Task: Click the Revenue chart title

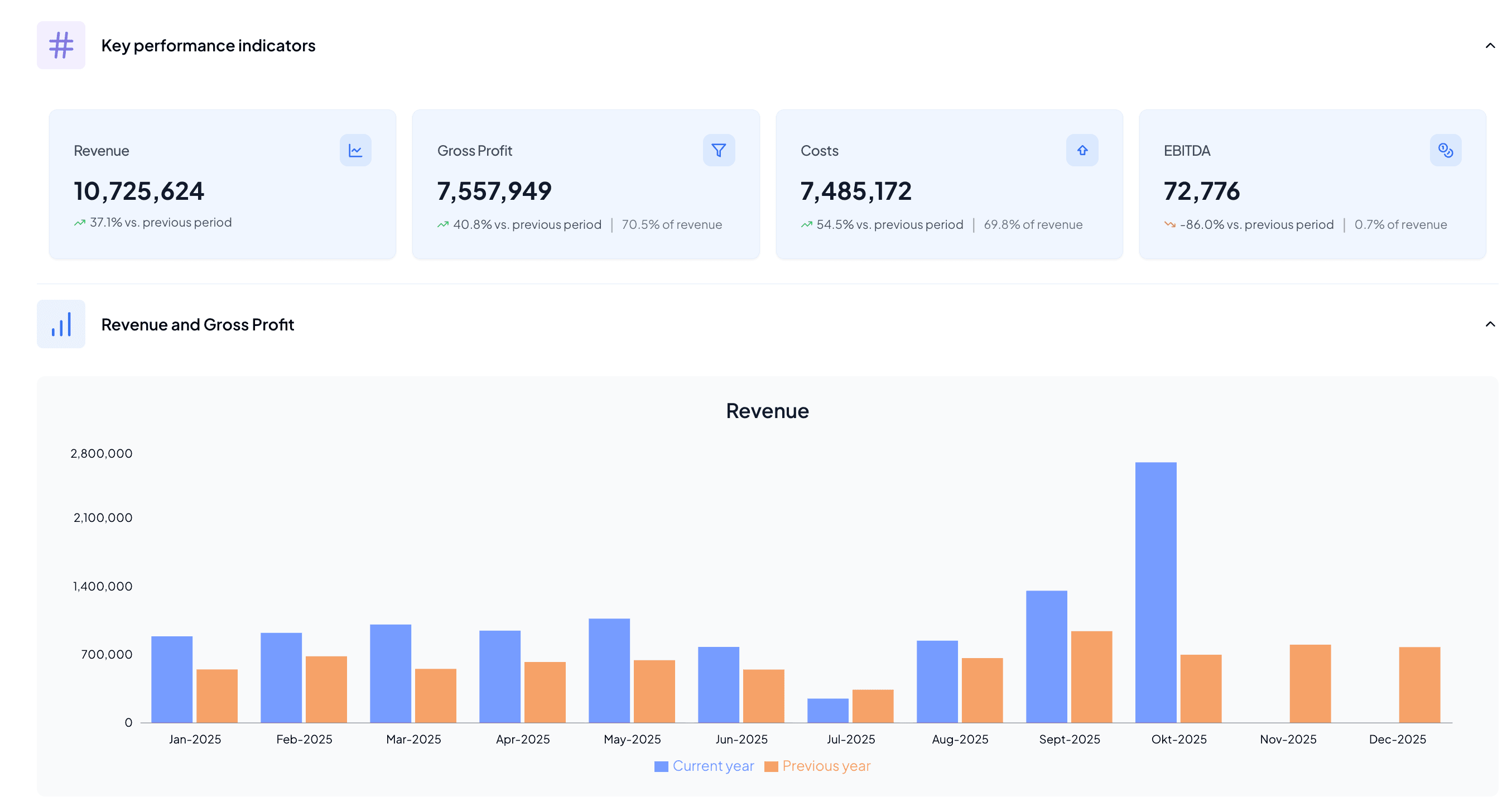Action: 767,411
